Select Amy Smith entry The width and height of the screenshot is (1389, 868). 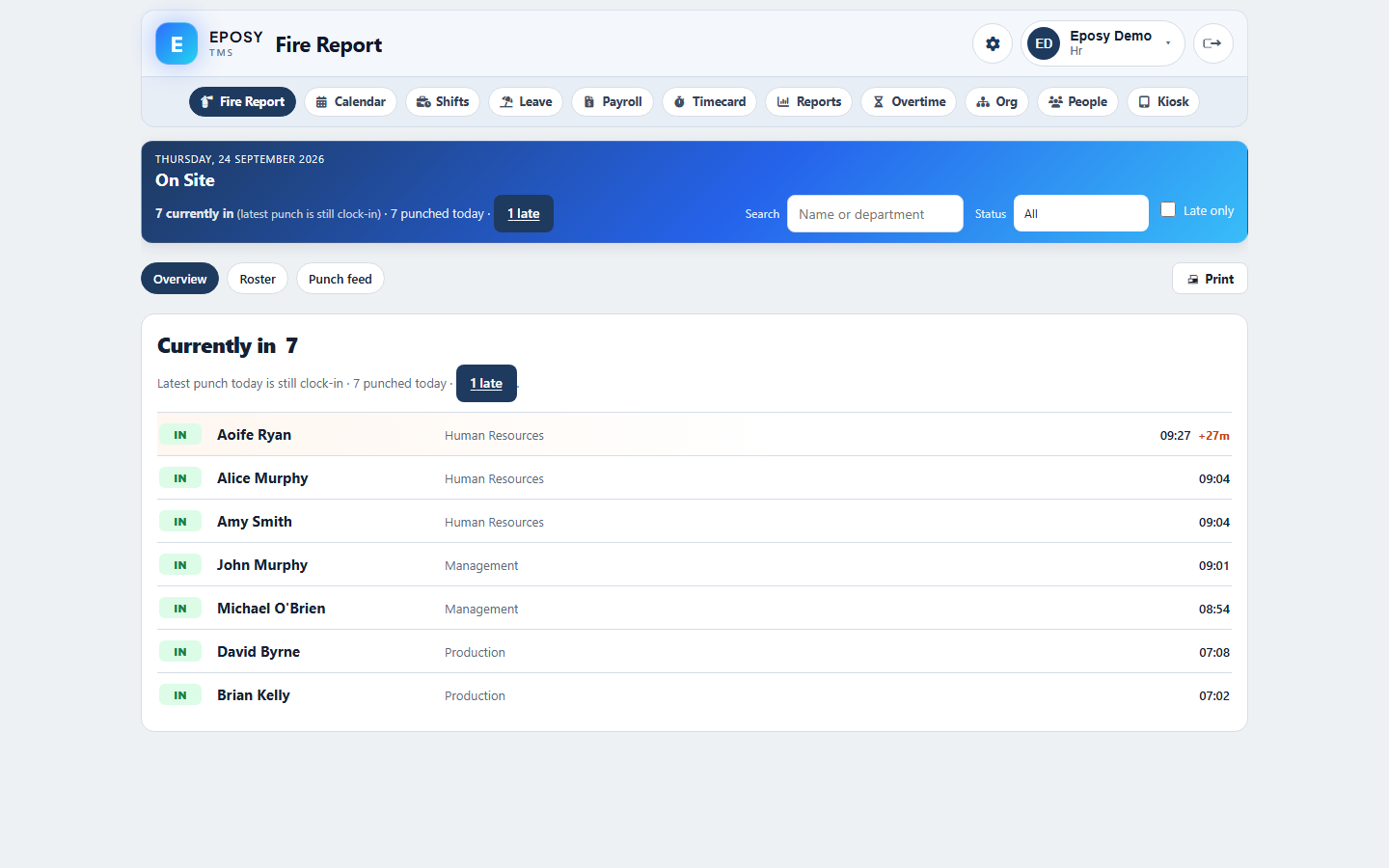[255, 522]
